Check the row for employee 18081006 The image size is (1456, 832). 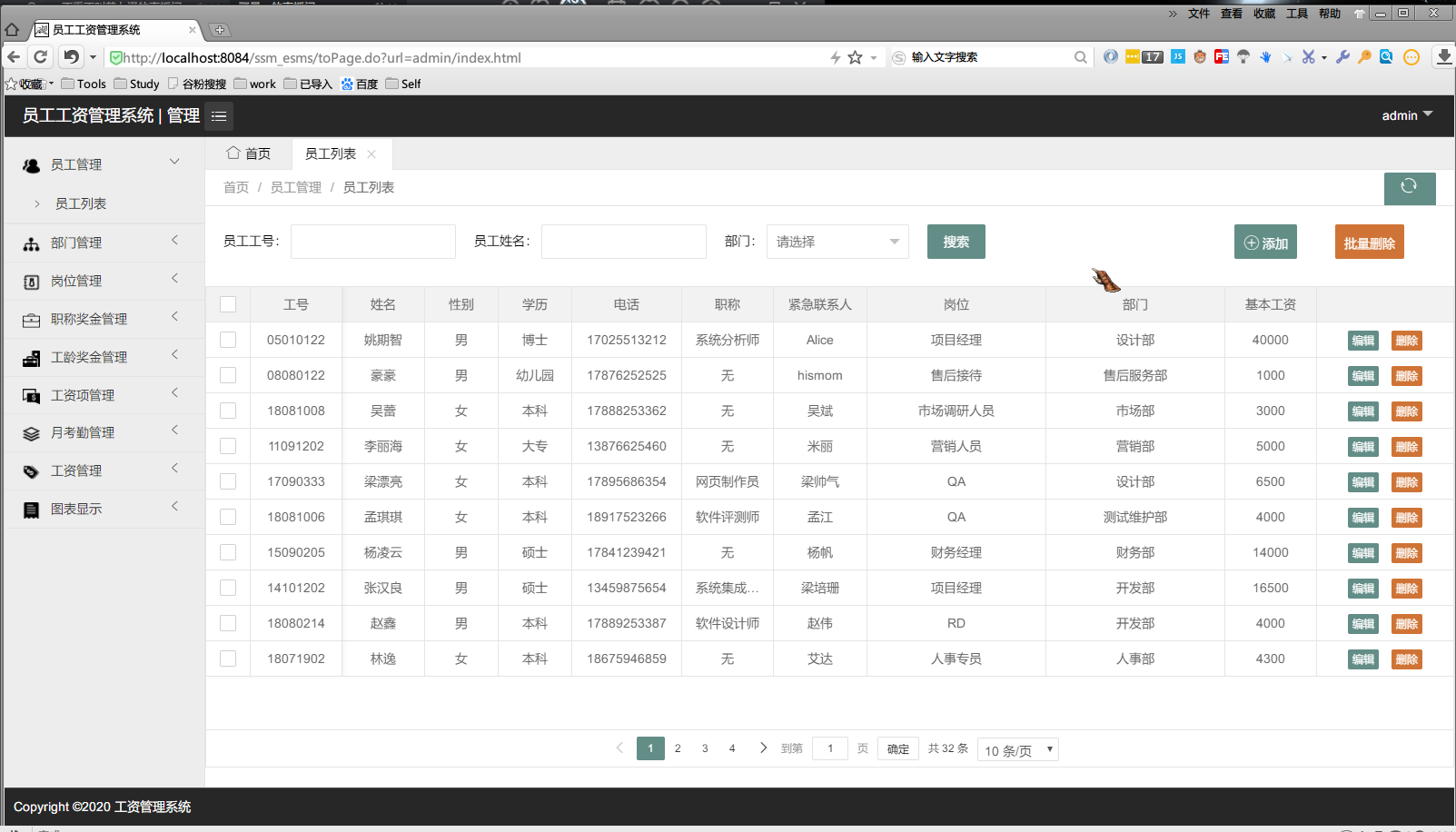pos(228,517)
